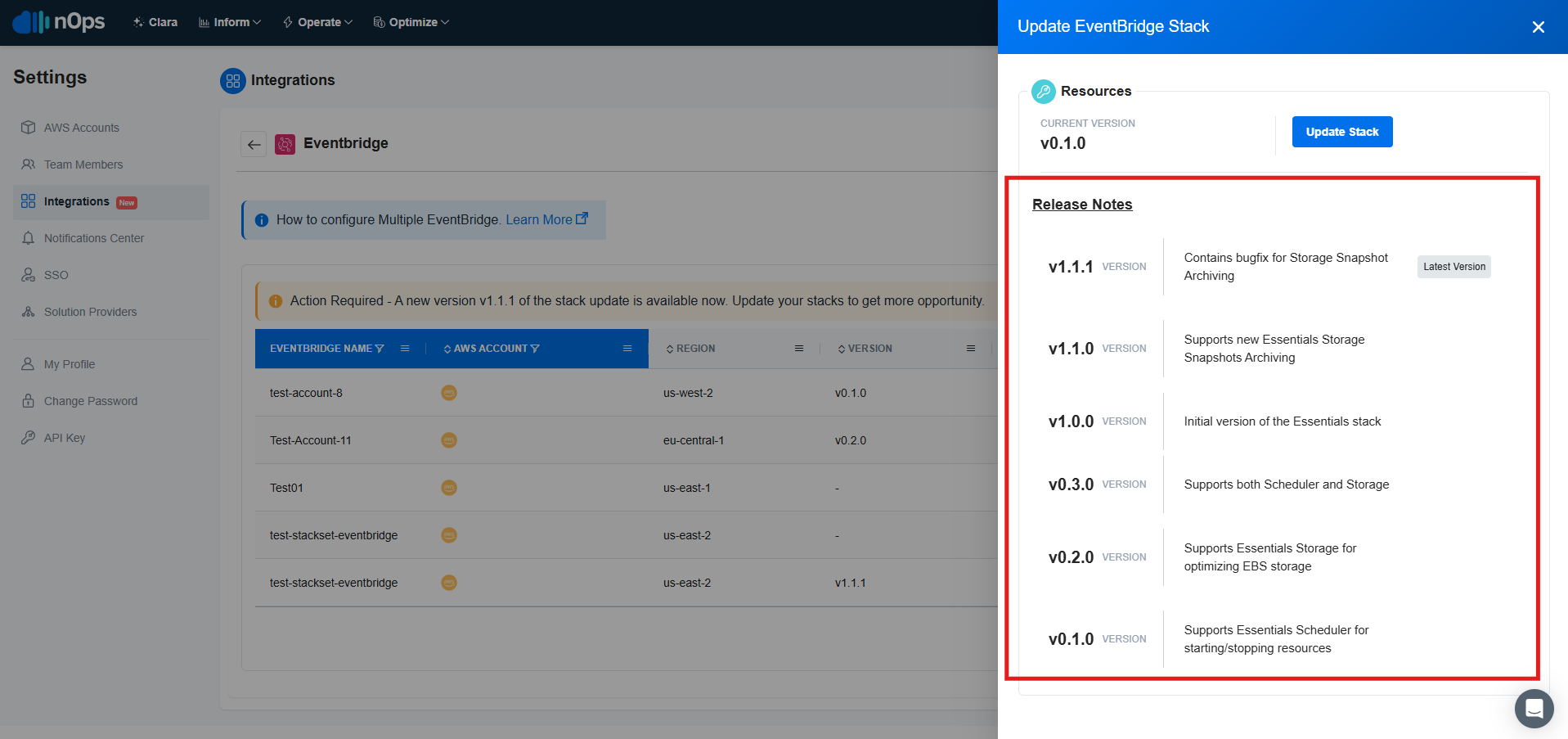The width and height of the screenshot is (1568, 739).
Task: Open the Version column menu icon
Action: (x=970, y=349)
